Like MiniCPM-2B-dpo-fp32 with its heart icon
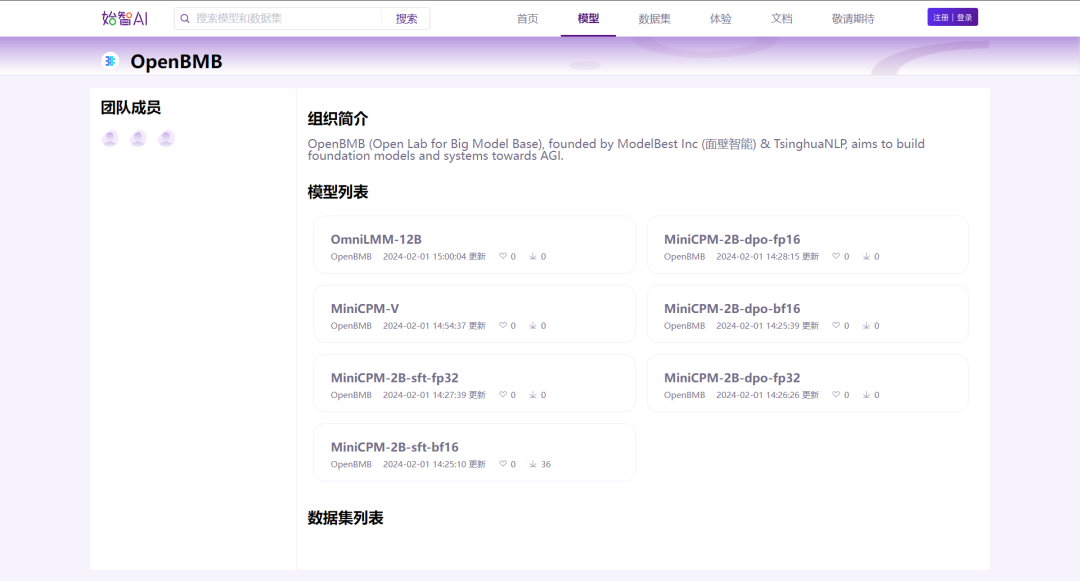Viewport: 1080px width, 581px height. (836, 394)
